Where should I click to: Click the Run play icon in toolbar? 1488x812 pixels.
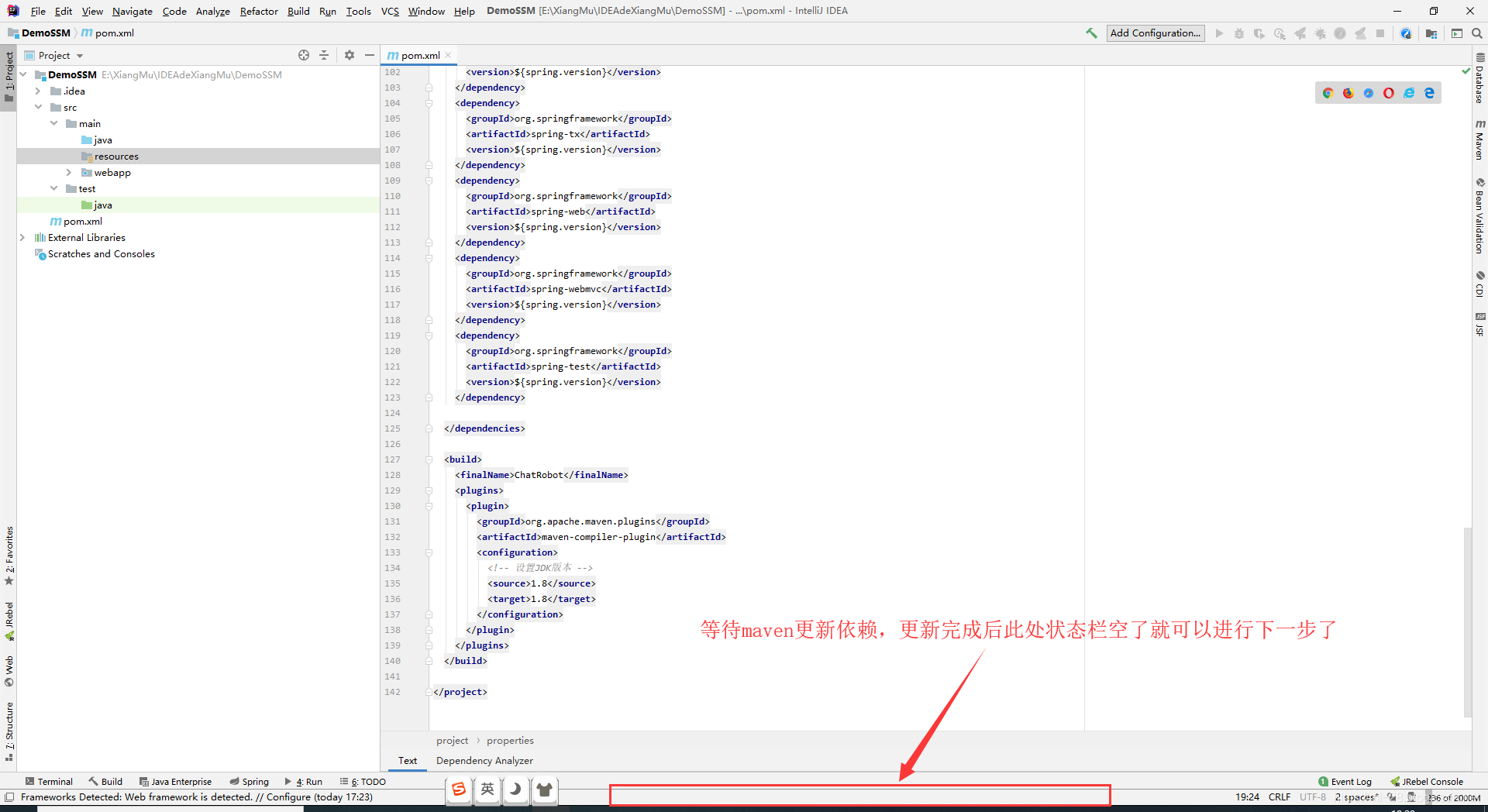click(1219, 33)
